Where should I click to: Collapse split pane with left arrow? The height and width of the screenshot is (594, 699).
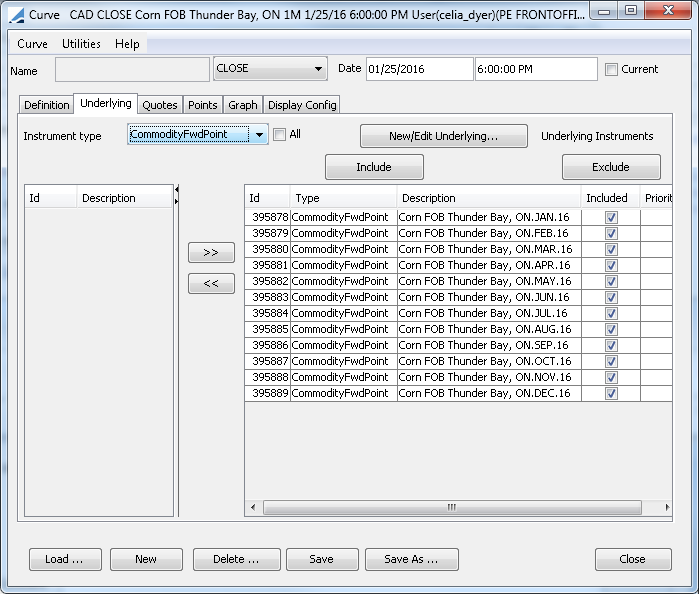(177, 190)
